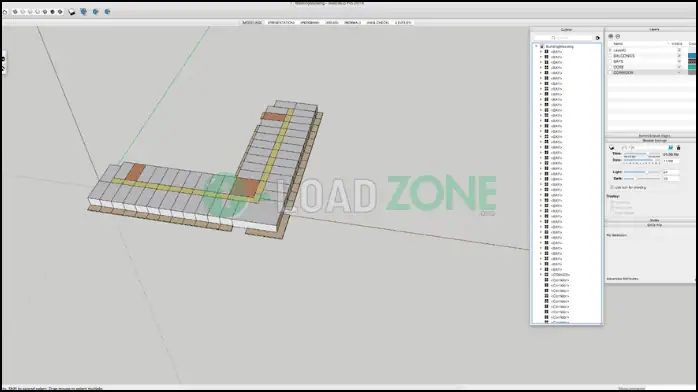Click the black-and-white cube toolbar icon
698x392 pixels.
[72, 12]
